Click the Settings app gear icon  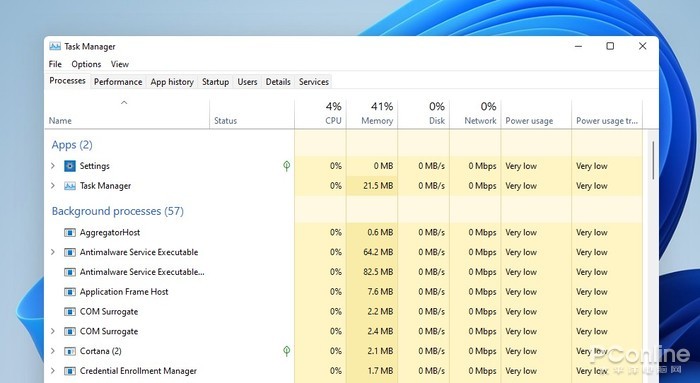tap(70, 166)
